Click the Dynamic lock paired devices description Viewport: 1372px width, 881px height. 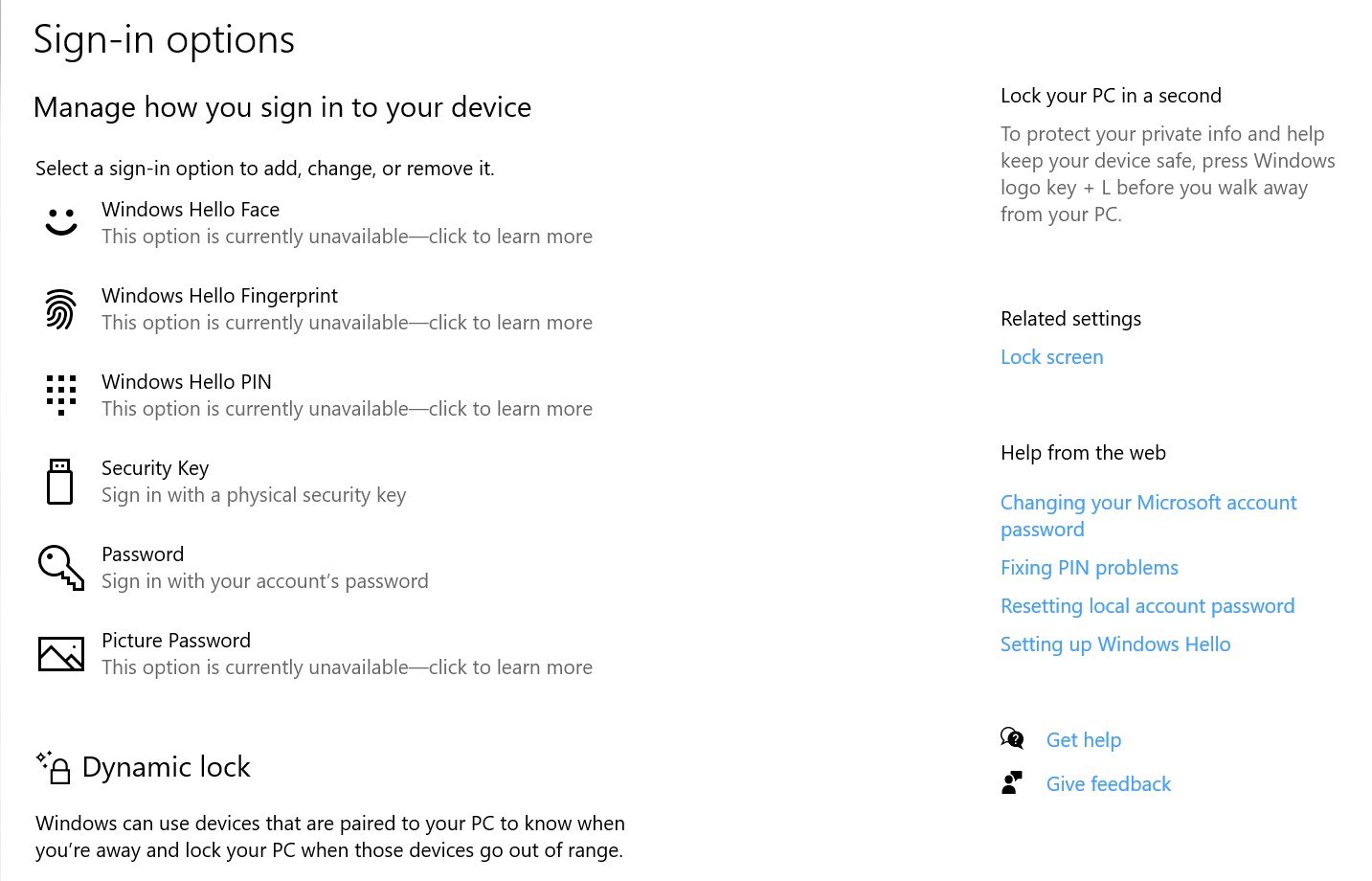click(x=330, y=837)
